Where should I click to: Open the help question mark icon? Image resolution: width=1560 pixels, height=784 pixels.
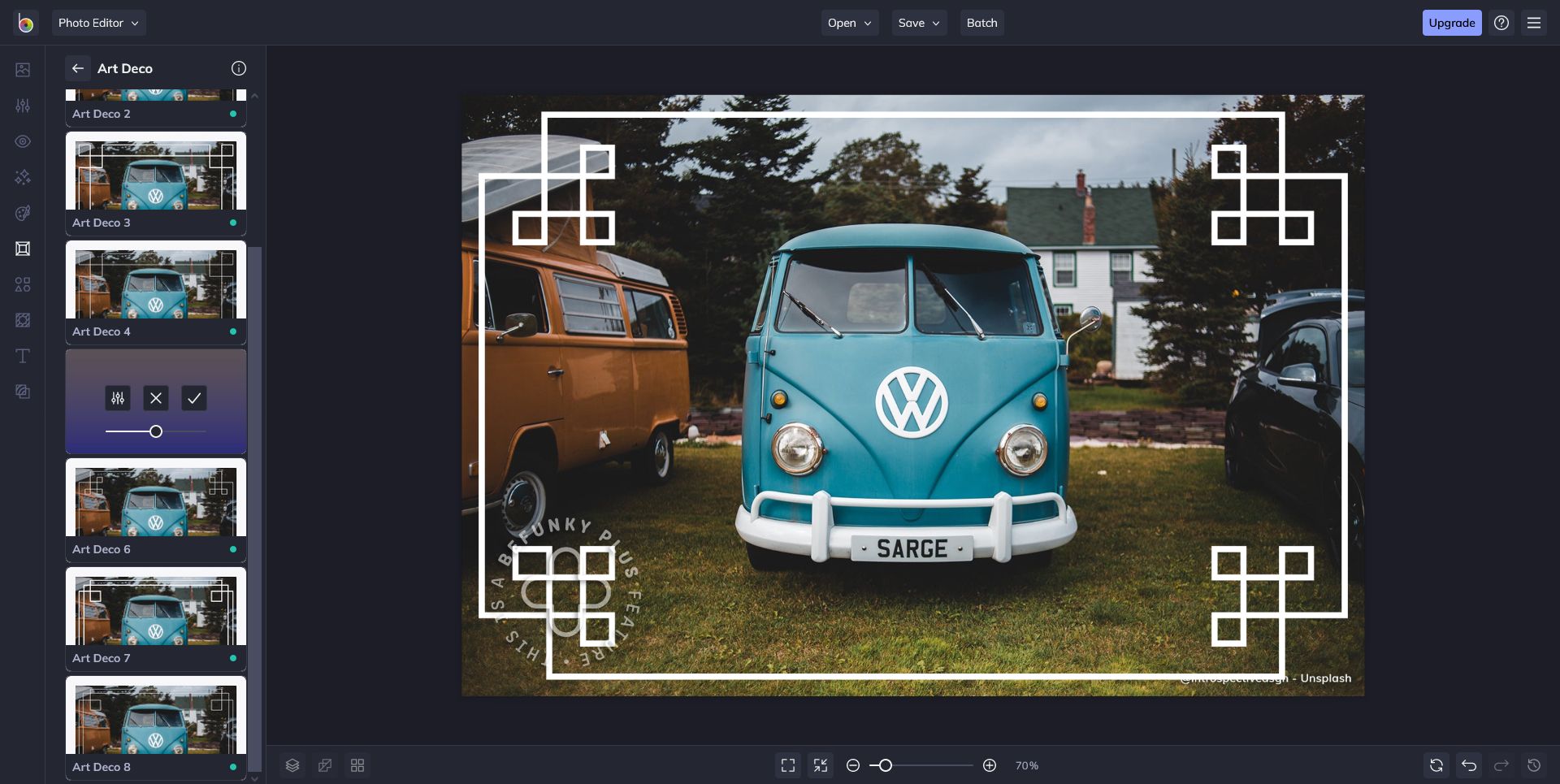1501,23
